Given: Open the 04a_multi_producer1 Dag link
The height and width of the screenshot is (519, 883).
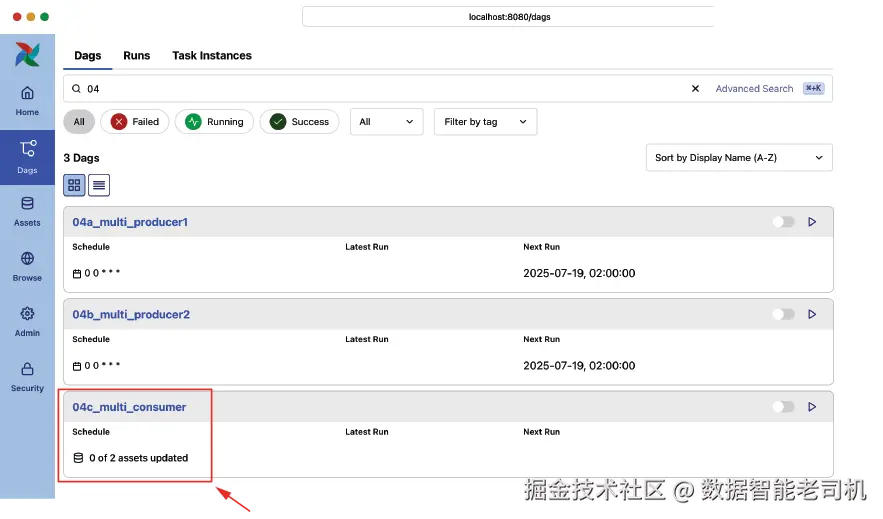Looking at the screenshot, I should (x=130, y=222).
